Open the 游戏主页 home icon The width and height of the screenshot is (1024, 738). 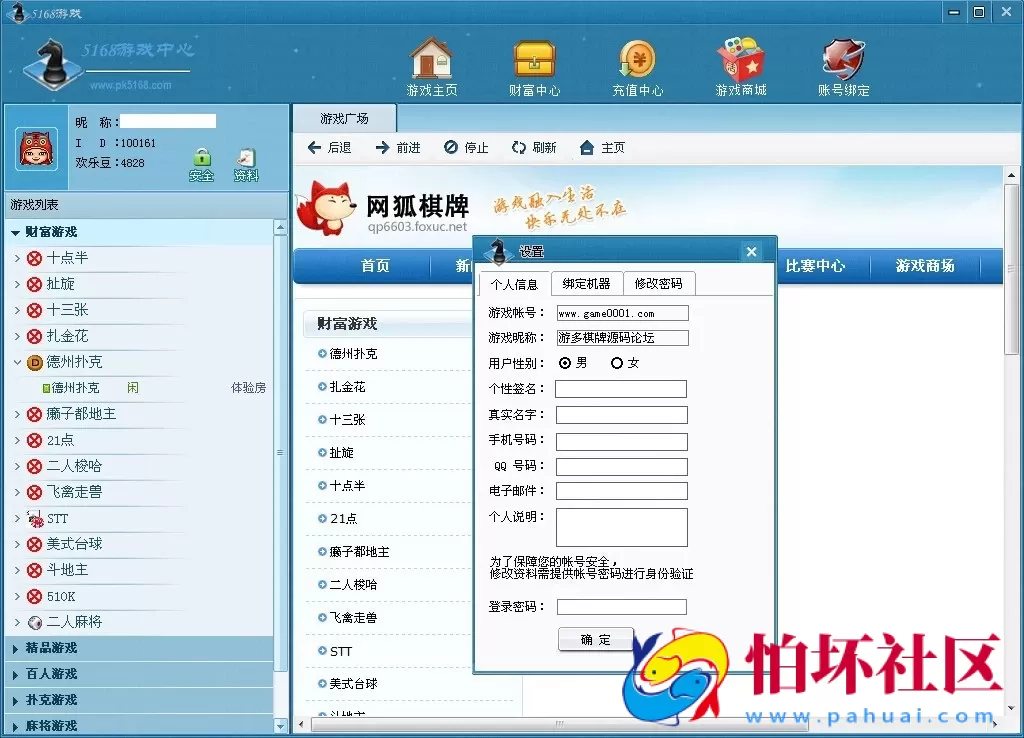point(431,62)
